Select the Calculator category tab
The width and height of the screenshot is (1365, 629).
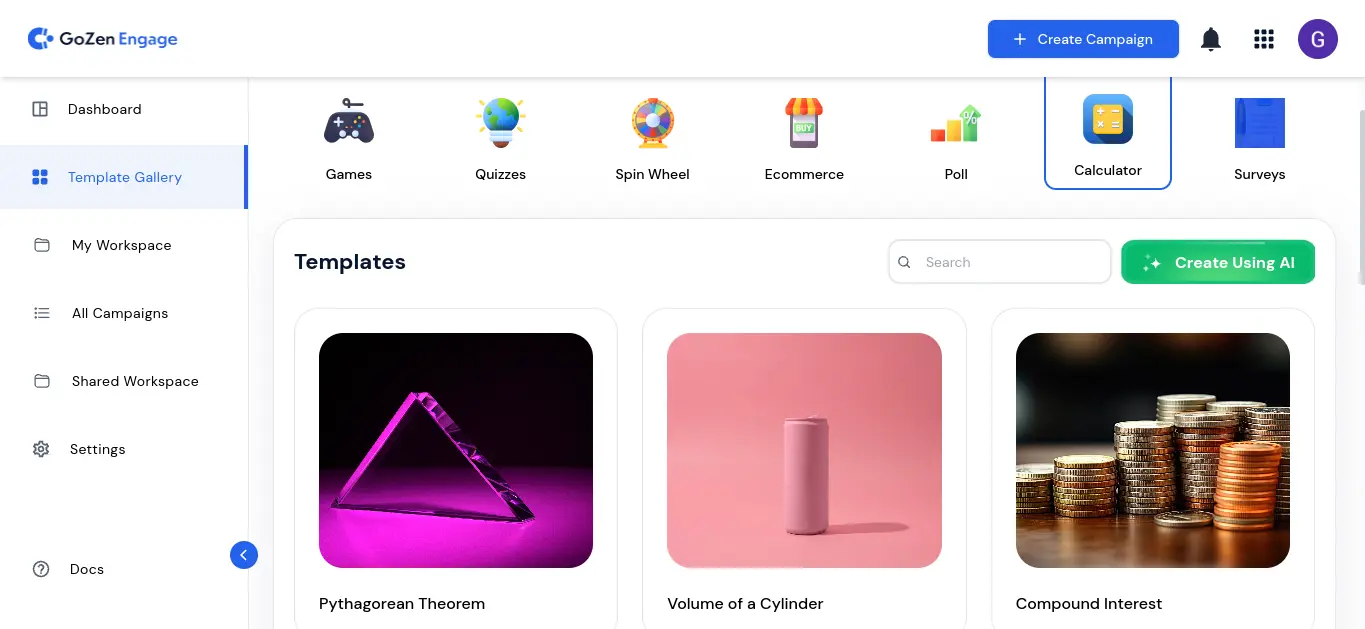(1108, 132)
